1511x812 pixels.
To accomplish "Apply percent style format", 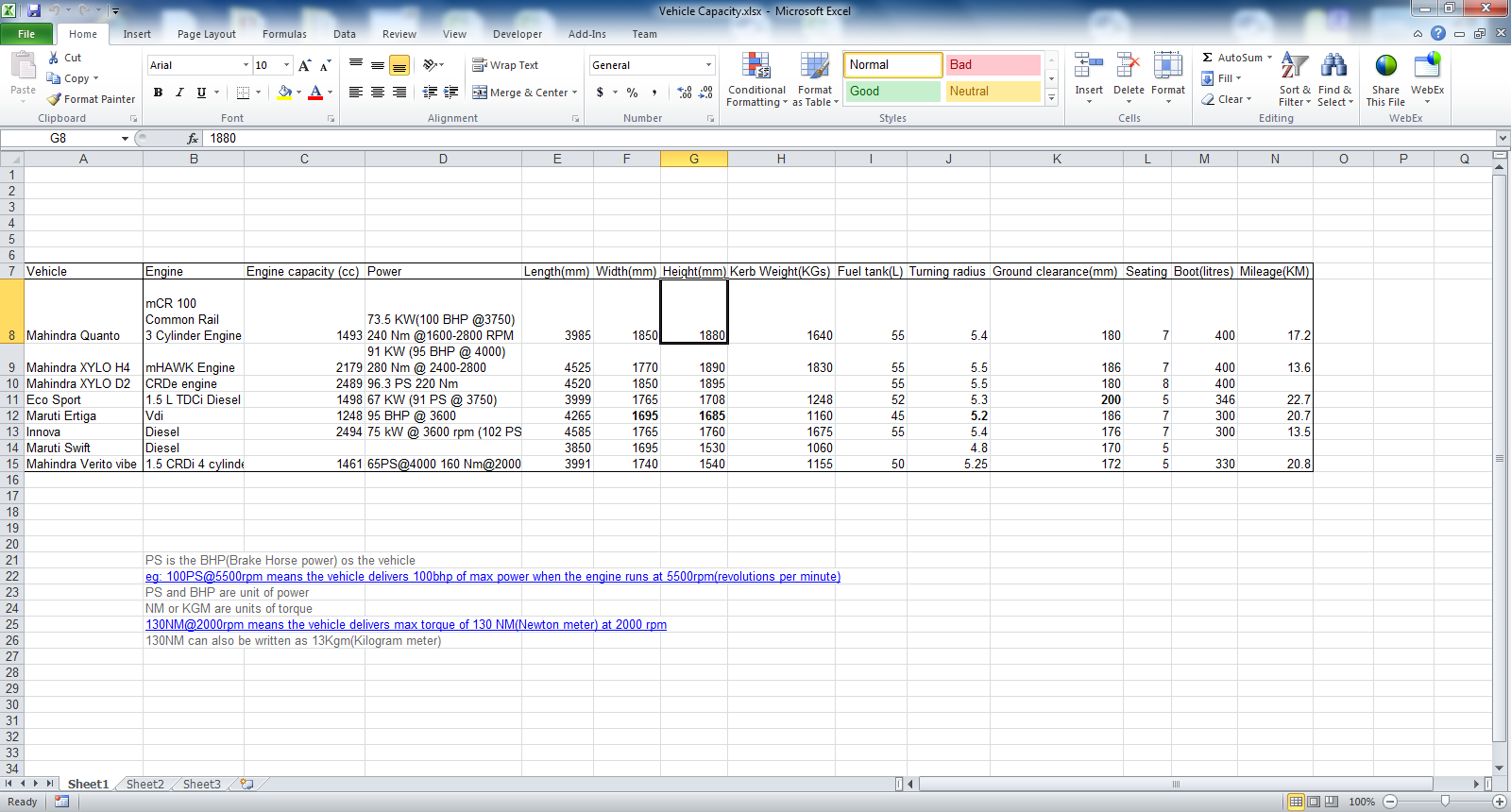I will 632,93.
